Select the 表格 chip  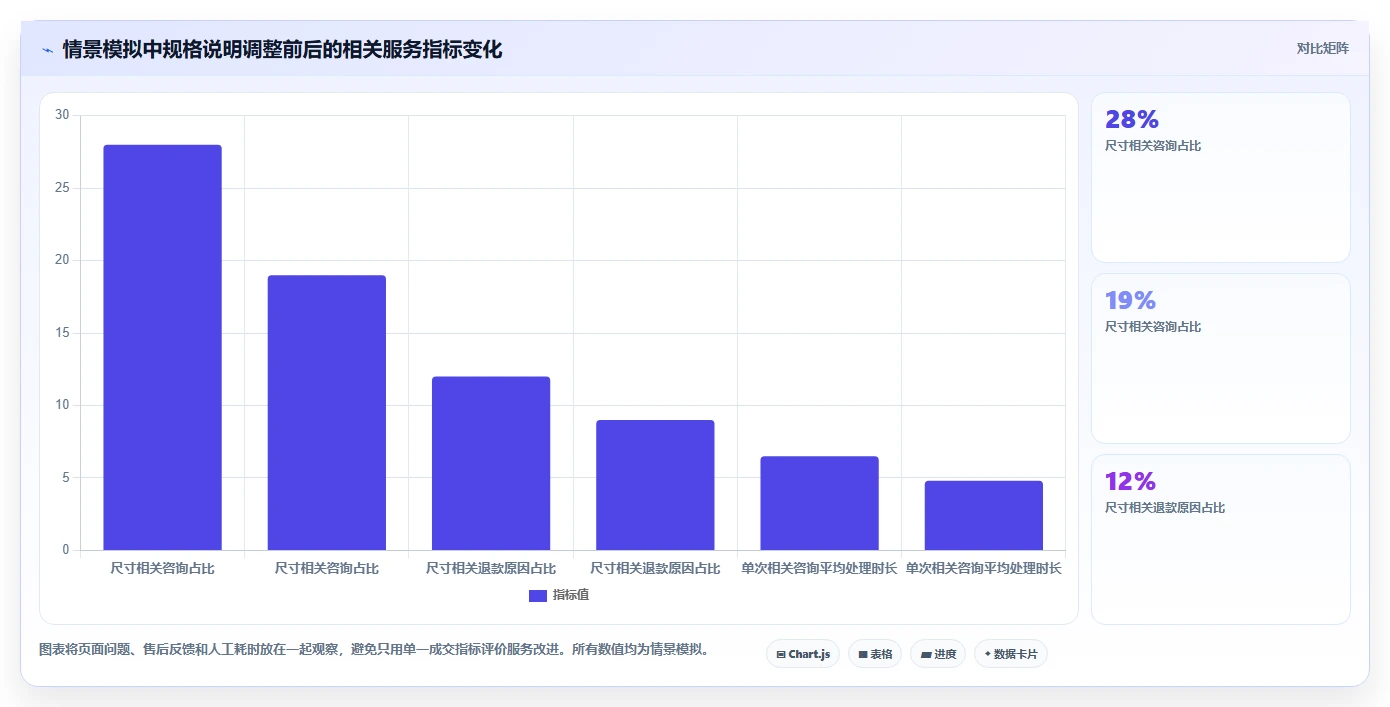click(x=875, y=654)
